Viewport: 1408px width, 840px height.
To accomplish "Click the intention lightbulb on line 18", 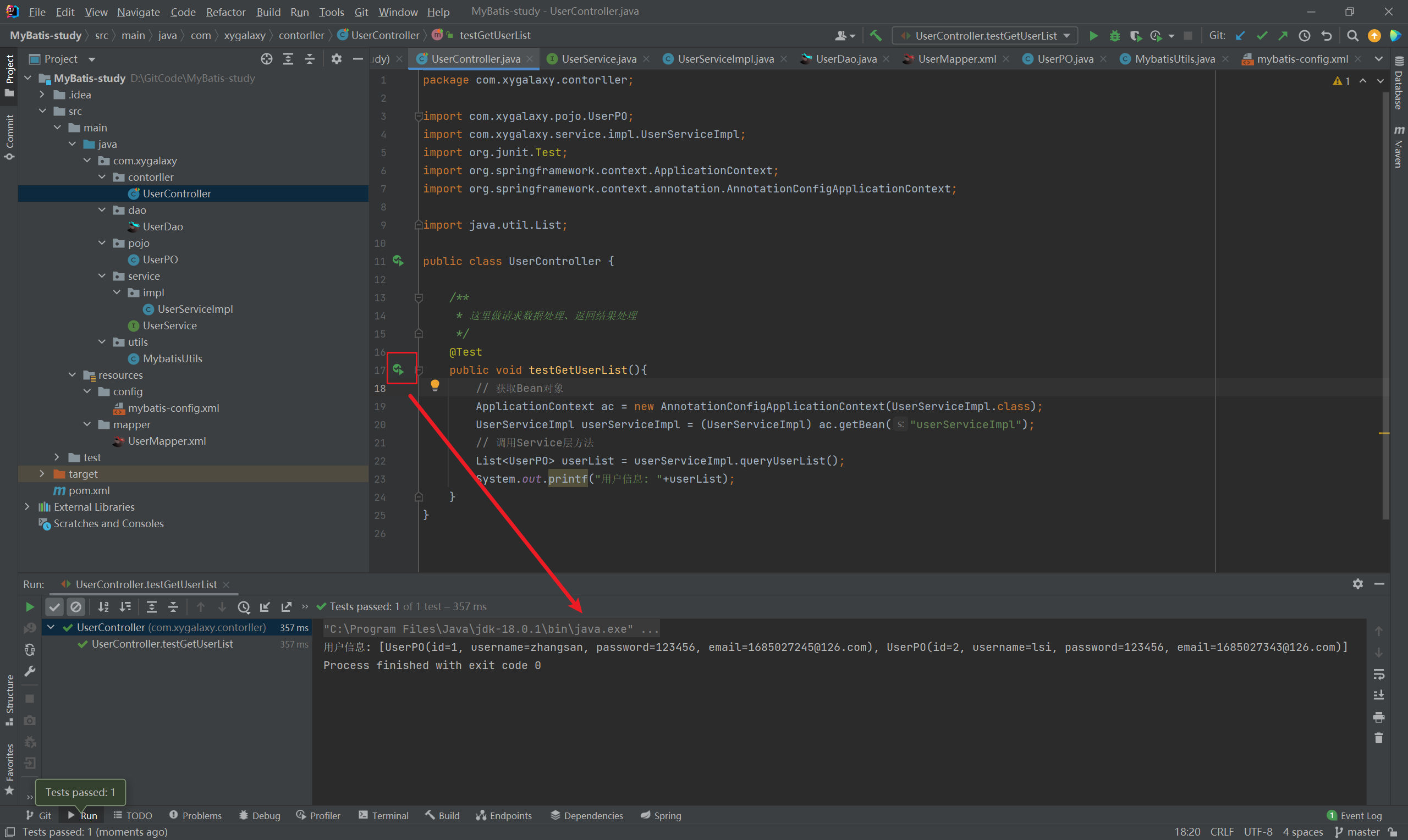I will [435, 385].
